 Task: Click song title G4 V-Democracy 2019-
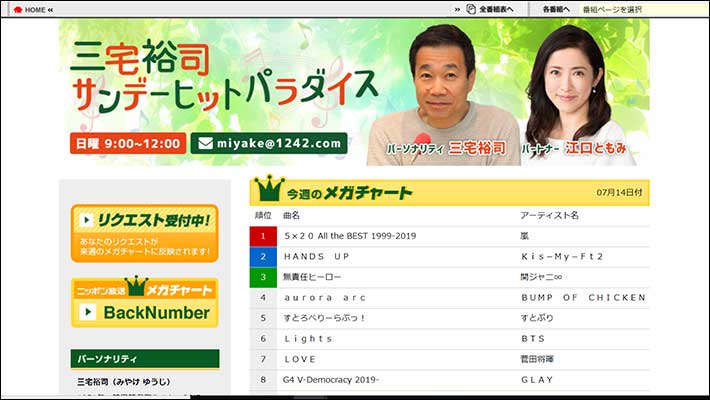point(331,380)
